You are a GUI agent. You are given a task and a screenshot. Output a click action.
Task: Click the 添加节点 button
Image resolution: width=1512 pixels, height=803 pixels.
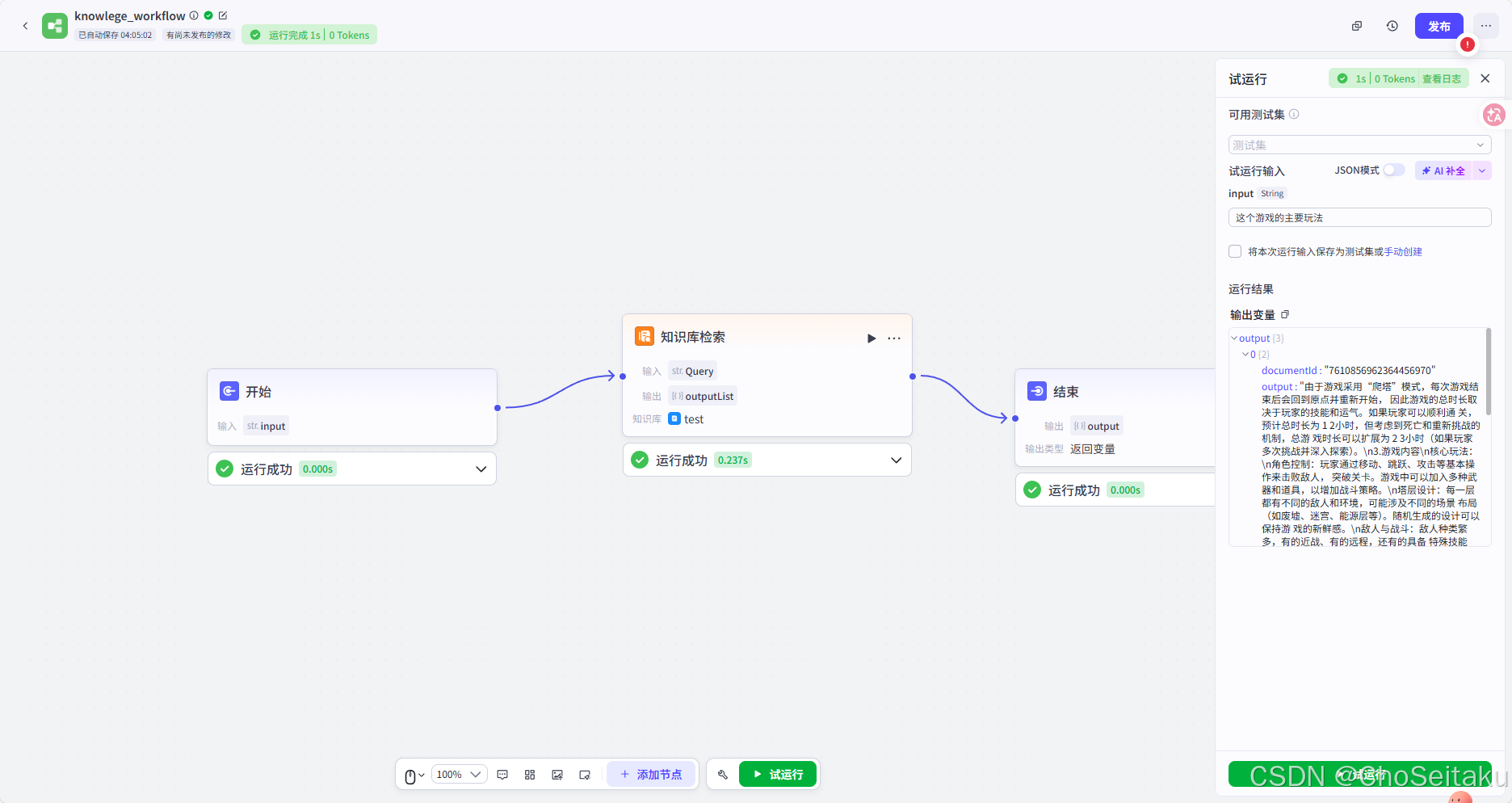[x=652, y=775]
